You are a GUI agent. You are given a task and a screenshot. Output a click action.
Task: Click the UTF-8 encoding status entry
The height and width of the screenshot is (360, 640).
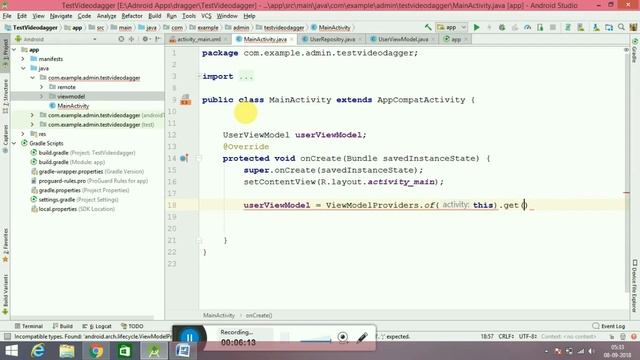[x=527, y=336]
